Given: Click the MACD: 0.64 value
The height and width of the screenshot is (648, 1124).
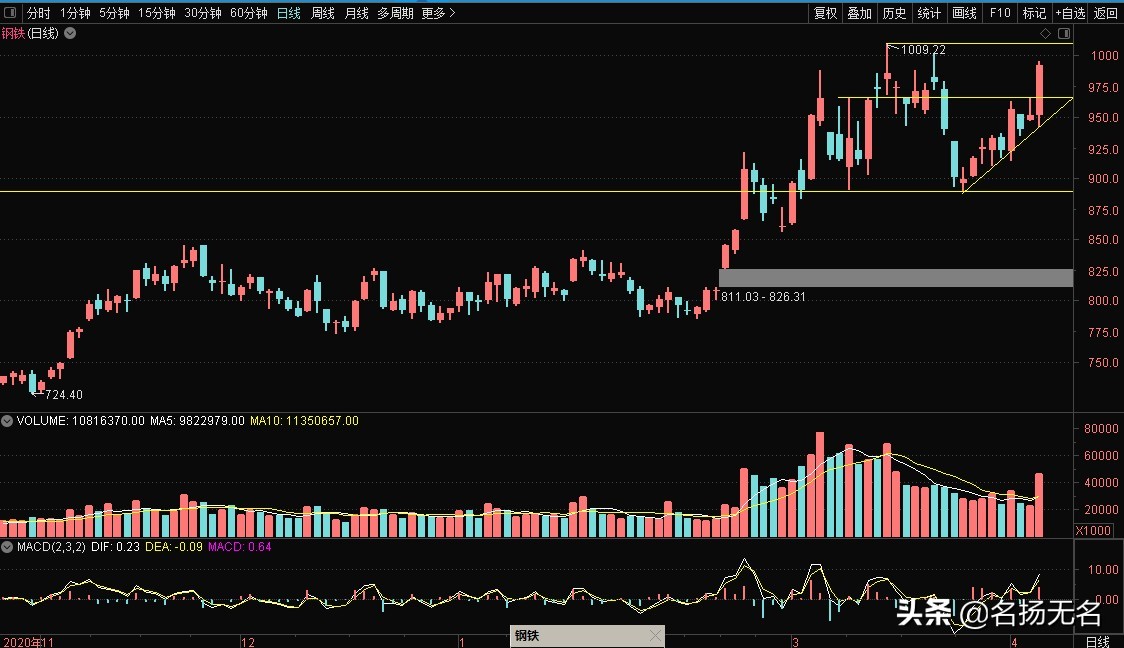Looking at the screenshot, I should click(x=239, y=547).
